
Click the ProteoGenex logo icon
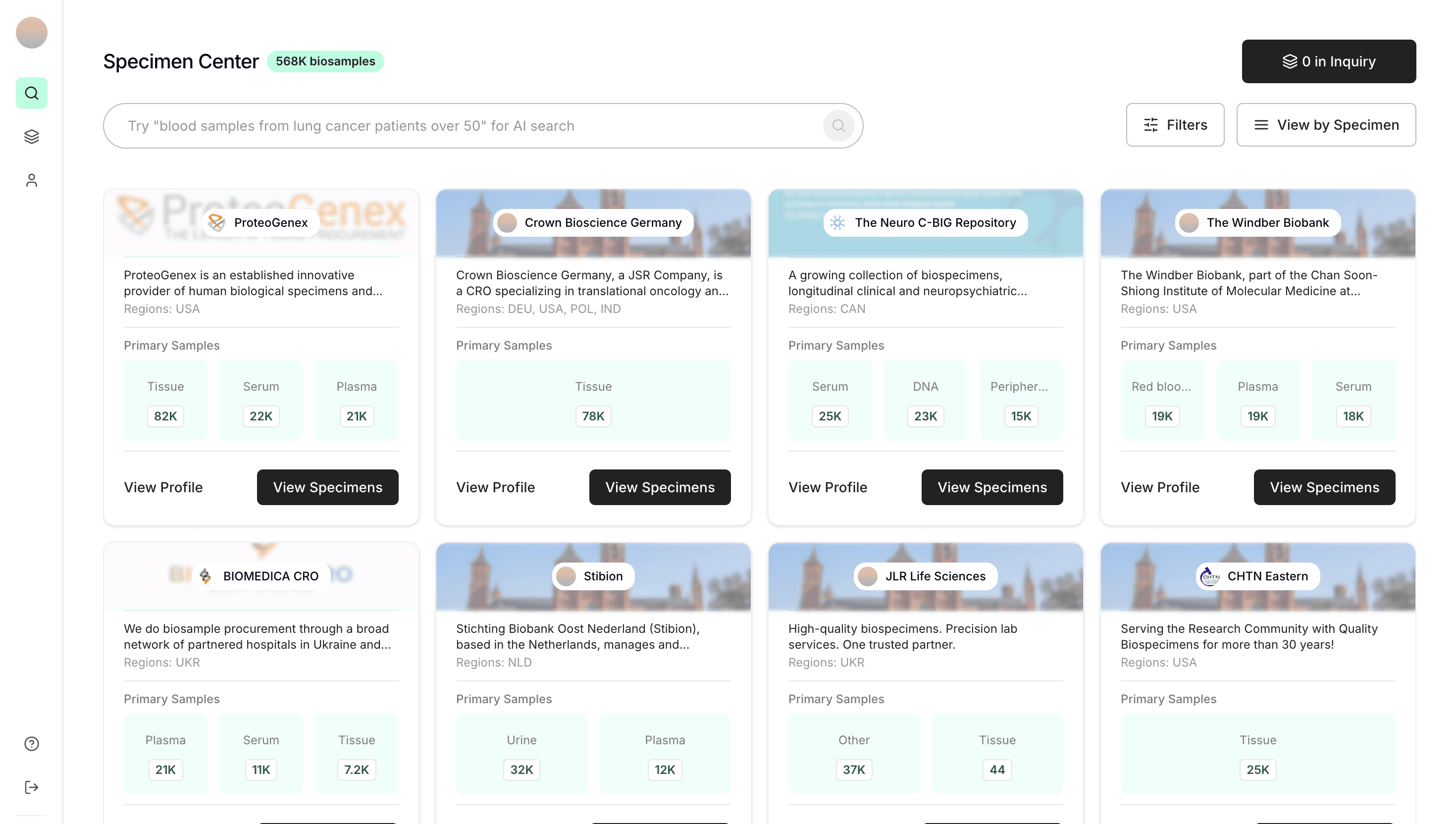(217, 222)
